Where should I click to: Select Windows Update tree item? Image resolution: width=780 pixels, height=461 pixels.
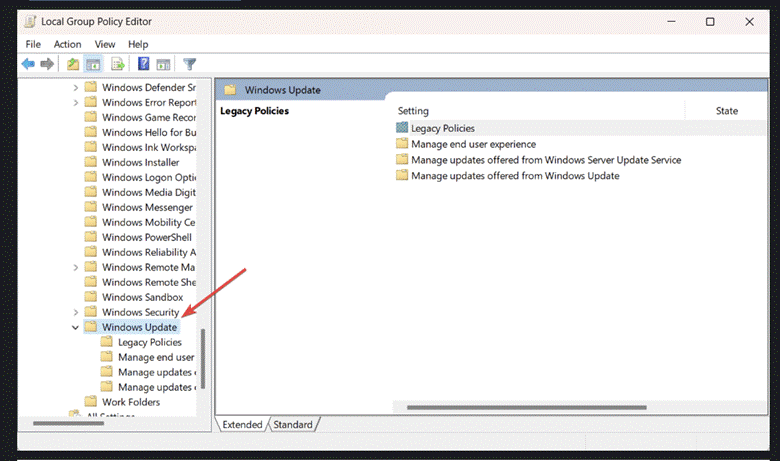tap(140, 327)
